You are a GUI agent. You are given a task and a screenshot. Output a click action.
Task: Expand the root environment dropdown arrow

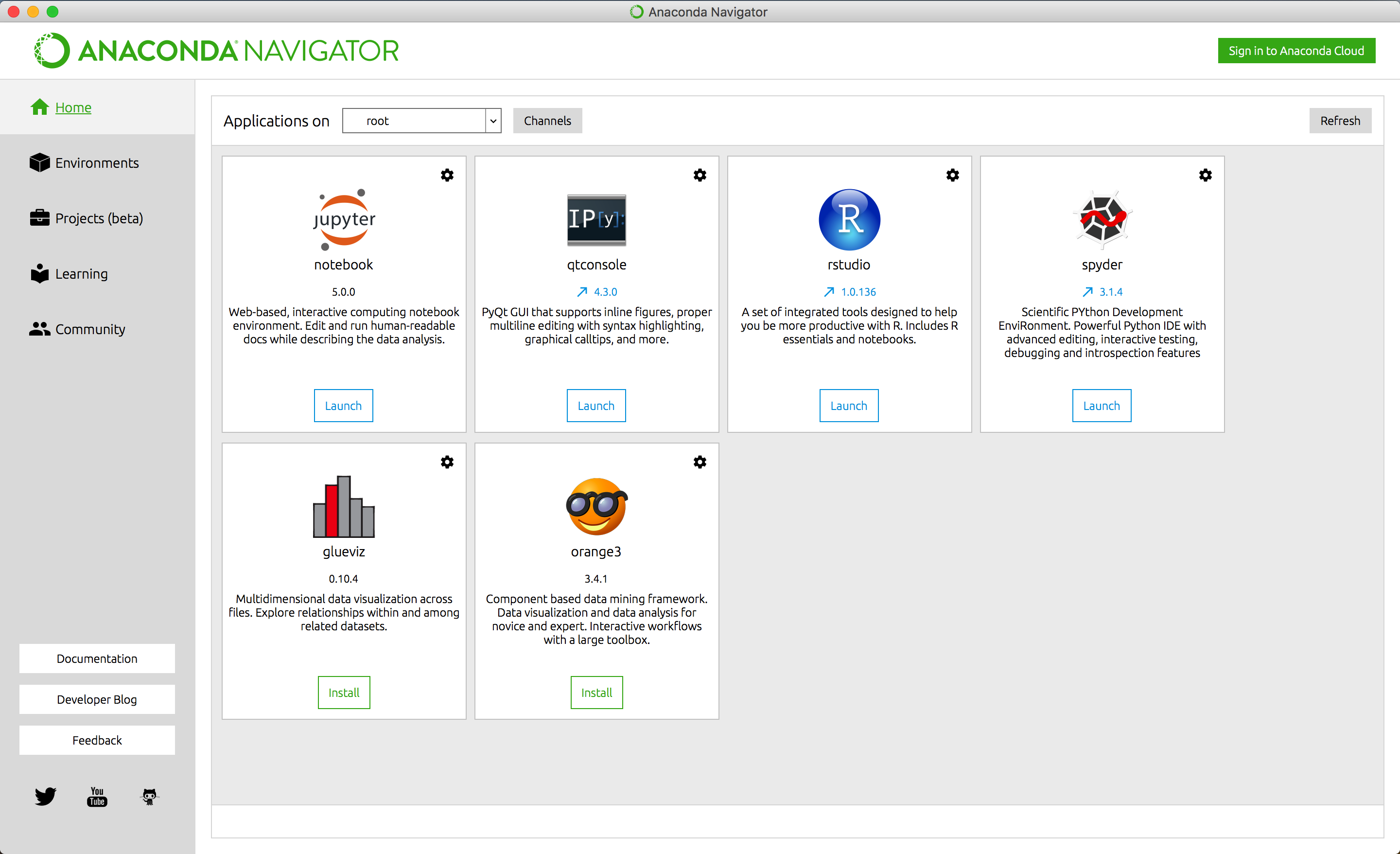click(493, 121)
